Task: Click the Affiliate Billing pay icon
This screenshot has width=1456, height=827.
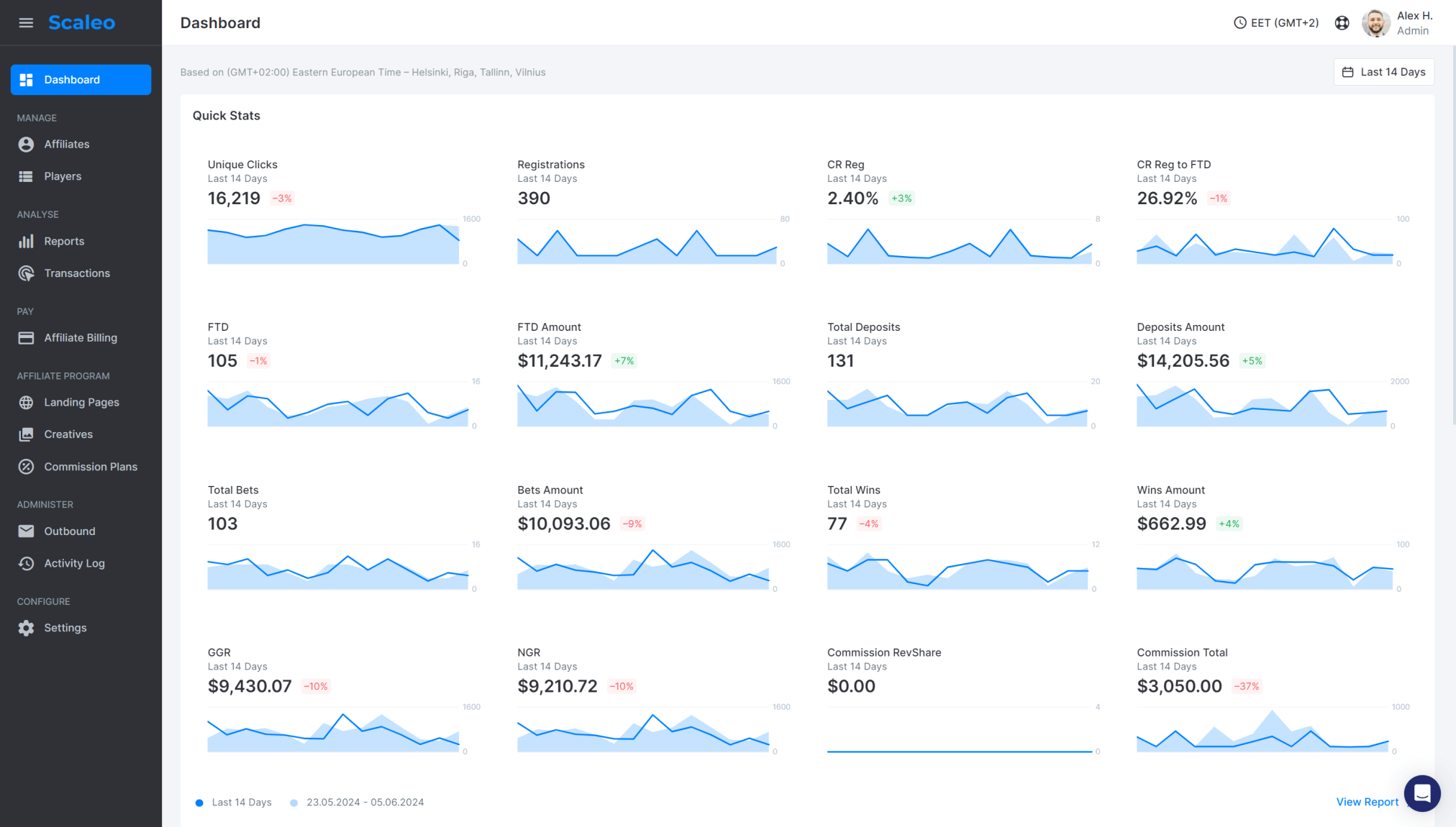Action: pyautogui.click(x=27, y=337)
